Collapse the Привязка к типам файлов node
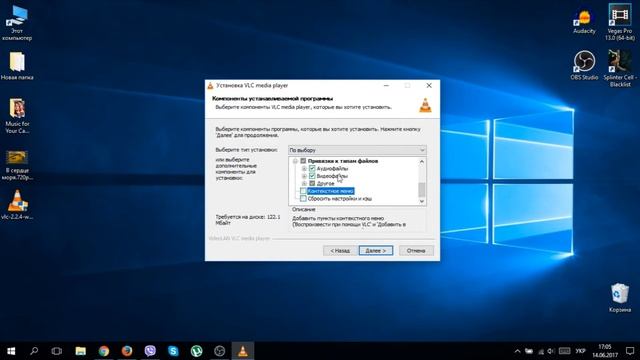640x360 pixels. [x=295, y=161]
